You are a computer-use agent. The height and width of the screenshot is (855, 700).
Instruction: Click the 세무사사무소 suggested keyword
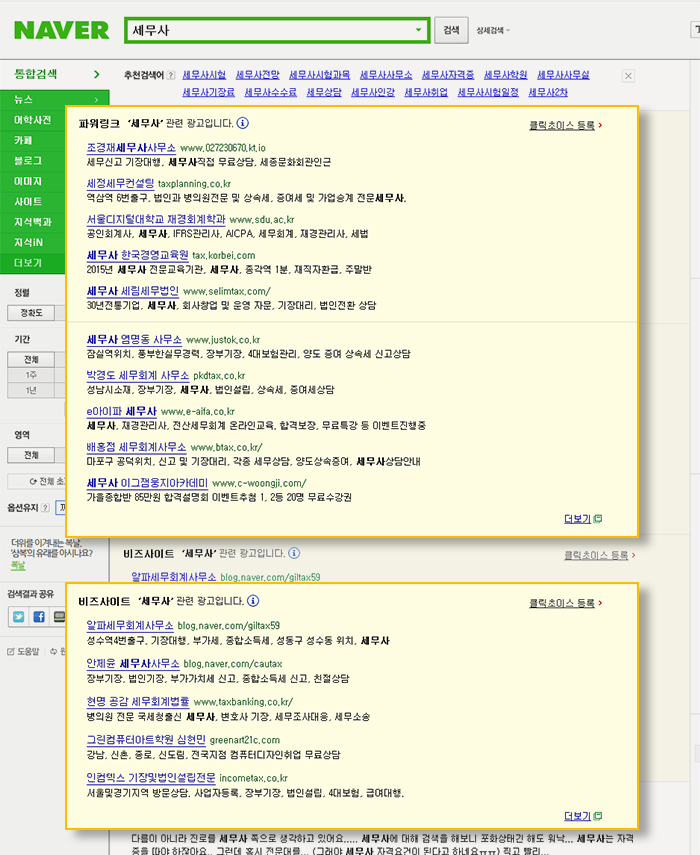tap(386, 75)
